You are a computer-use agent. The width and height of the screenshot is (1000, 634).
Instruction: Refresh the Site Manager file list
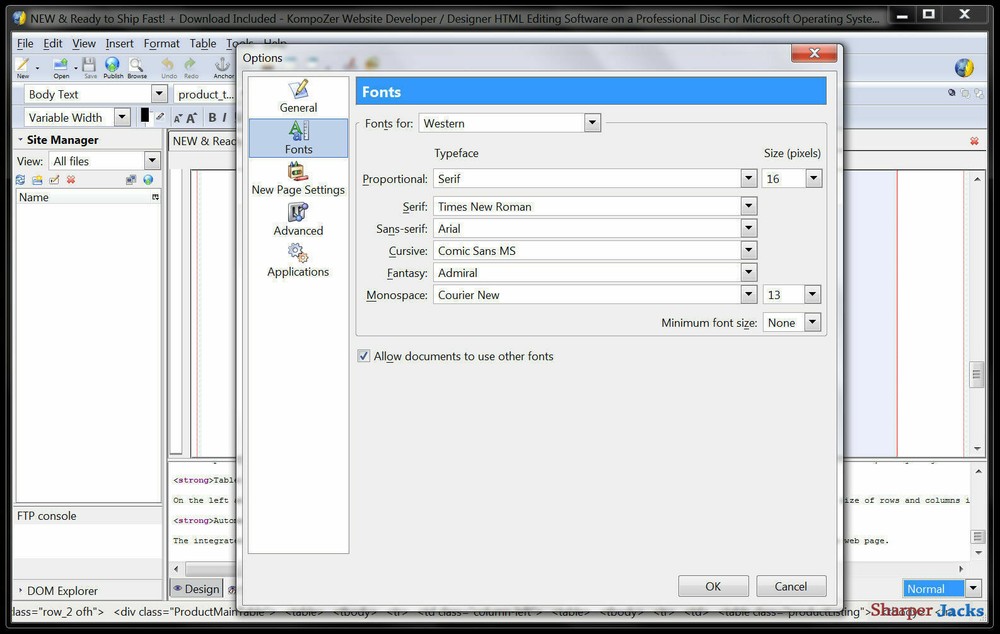pyautogui.click(x=21, y=179)
